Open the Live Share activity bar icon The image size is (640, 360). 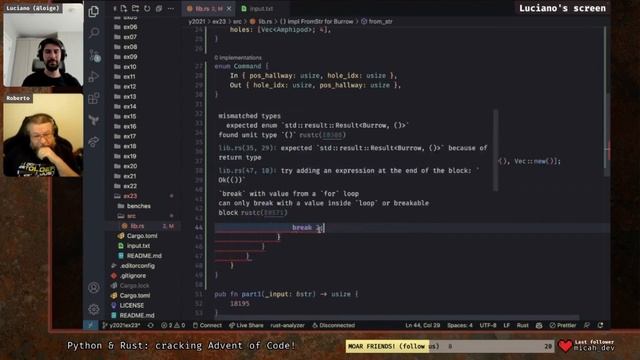tap(94, 141)
